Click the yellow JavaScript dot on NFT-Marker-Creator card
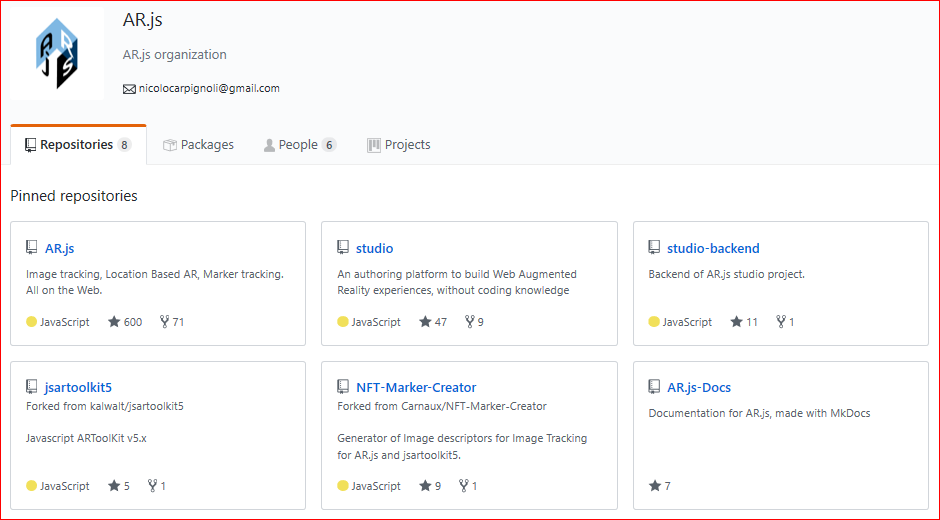The image size is (940, 520). [343, 486]
